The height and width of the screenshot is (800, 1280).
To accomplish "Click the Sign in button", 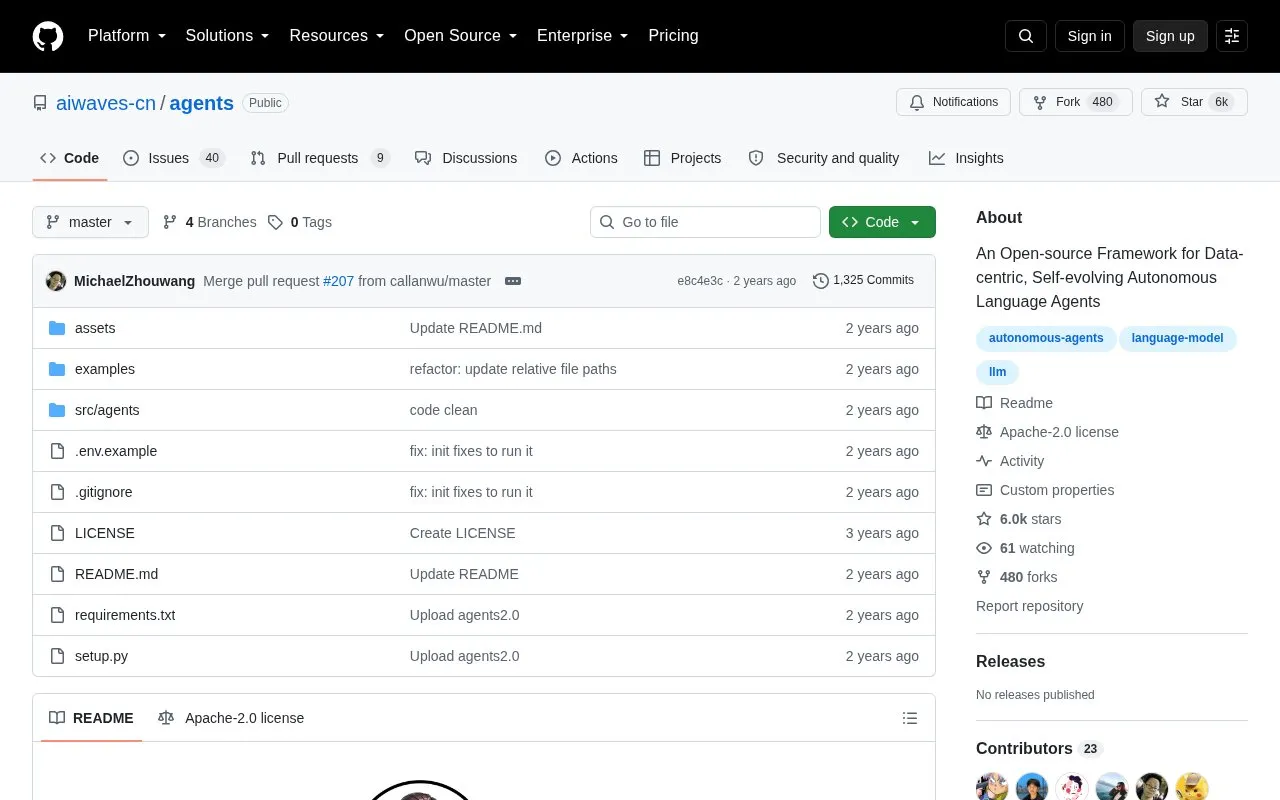I will tap(1090, 36).
